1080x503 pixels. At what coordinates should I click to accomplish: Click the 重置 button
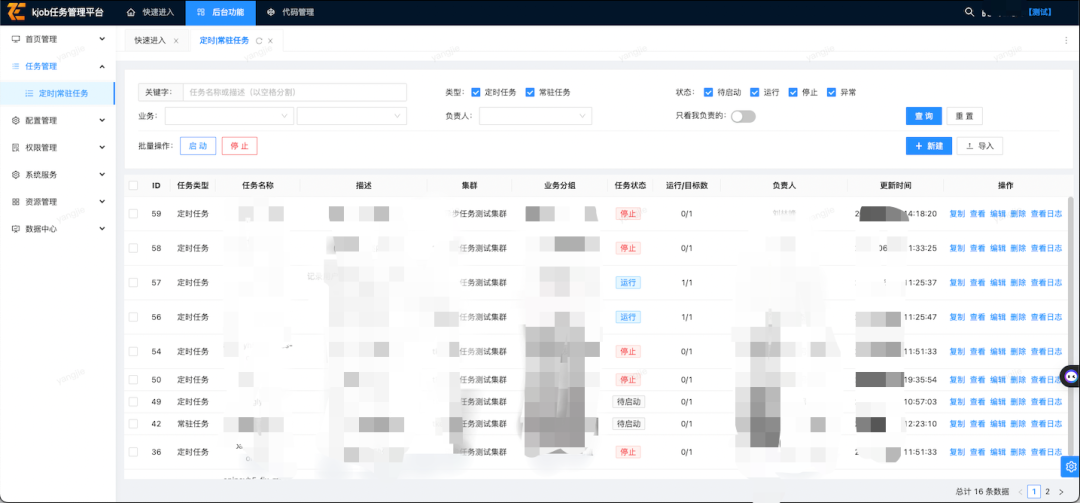tap(964, 116)
